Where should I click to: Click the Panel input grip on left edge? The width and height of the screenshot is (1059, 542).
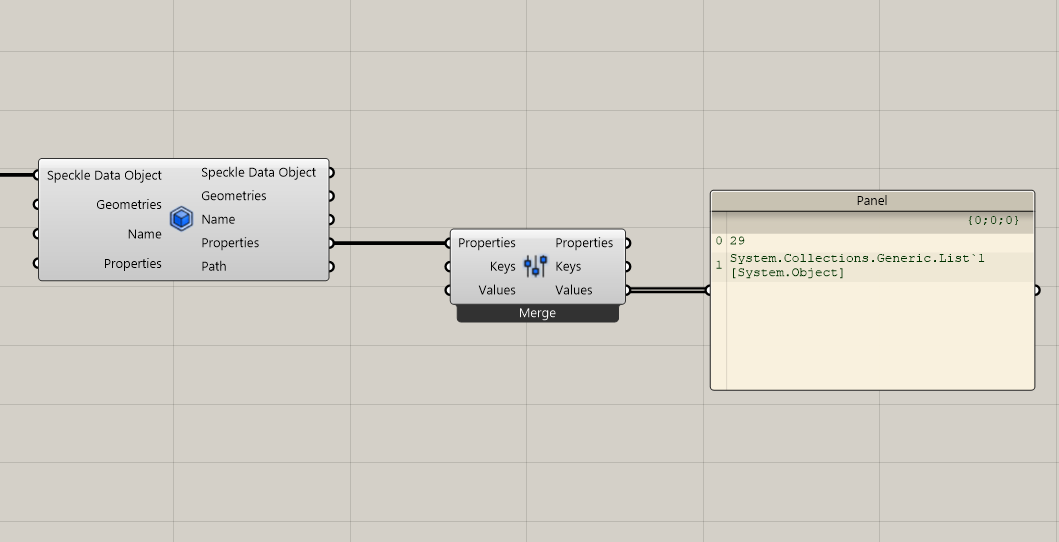(708, 290)
